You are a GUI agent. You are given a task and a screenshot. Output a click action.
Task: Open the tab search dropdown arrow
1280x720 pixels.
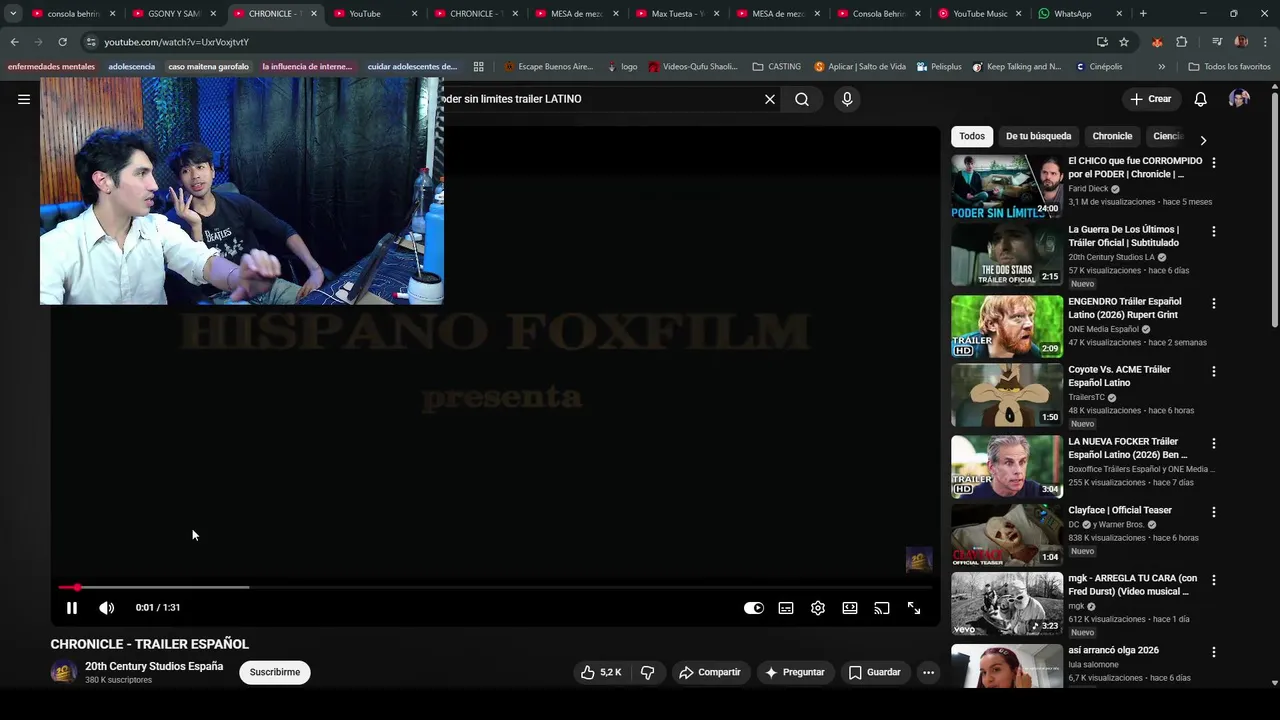[x=13, y=14]
